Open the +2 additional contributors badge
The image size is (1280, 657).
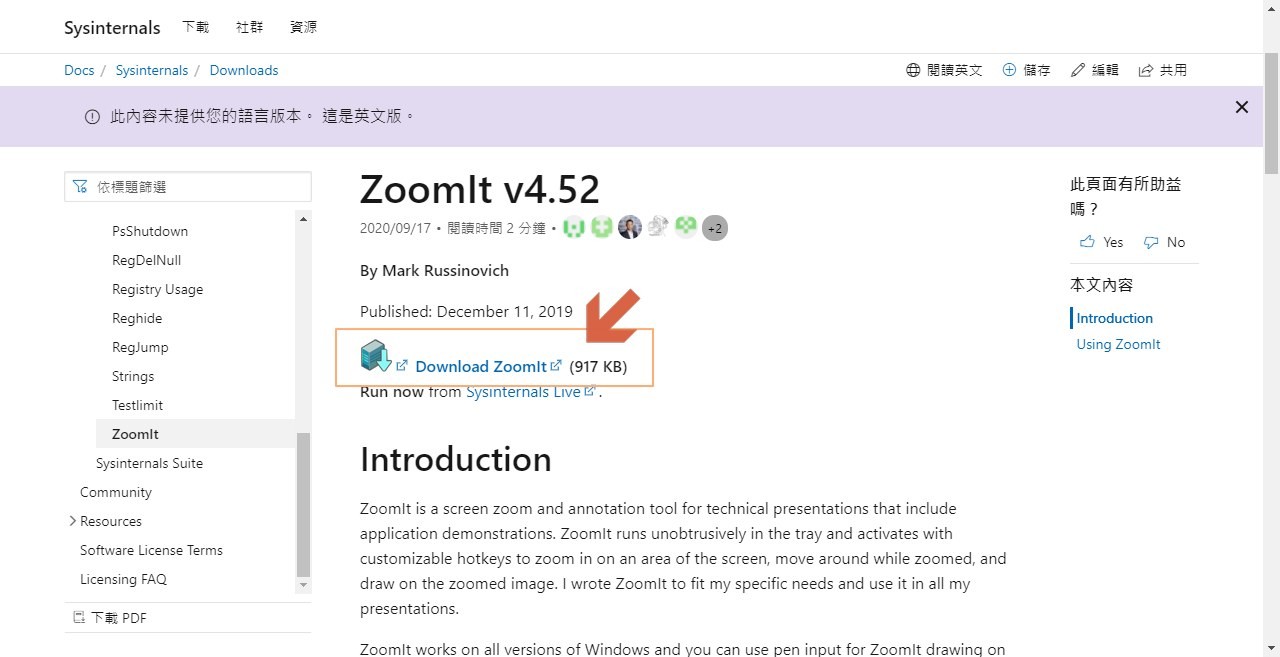coord(714,228)
